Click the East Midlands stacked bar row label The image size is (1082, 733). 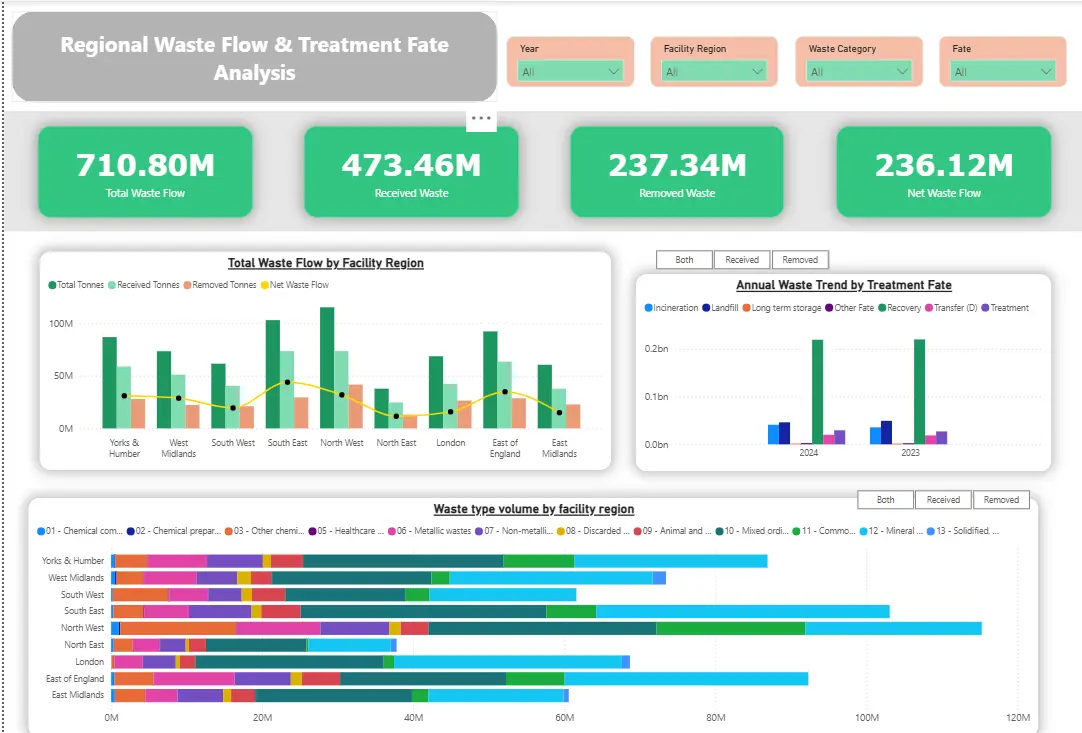click(x=78, y=695)
